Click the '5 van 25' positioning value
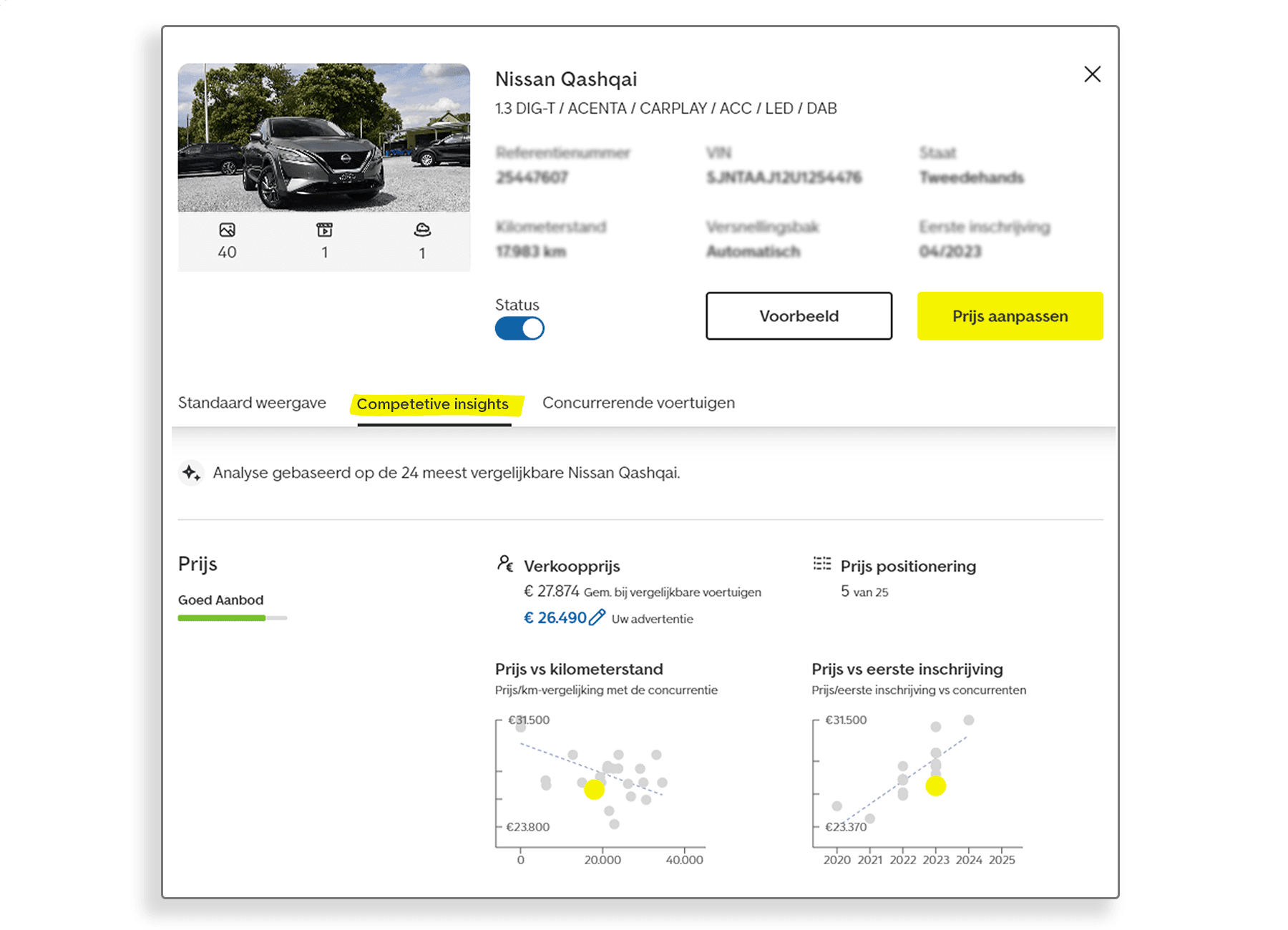The height and width of the screenshot is (930, 1288). (864, 592)
